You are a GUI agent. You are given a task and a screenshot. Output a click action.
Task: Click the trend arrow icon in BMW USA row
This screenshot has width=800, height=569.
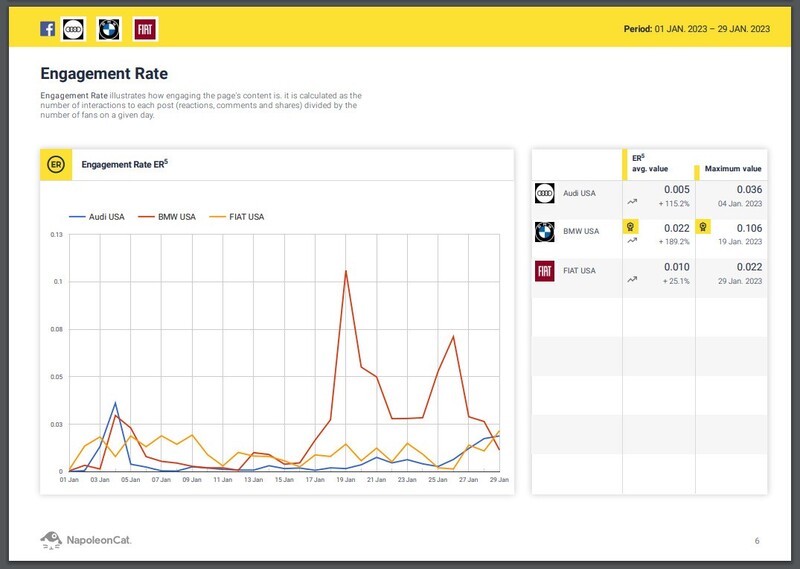tap(632, 240)
